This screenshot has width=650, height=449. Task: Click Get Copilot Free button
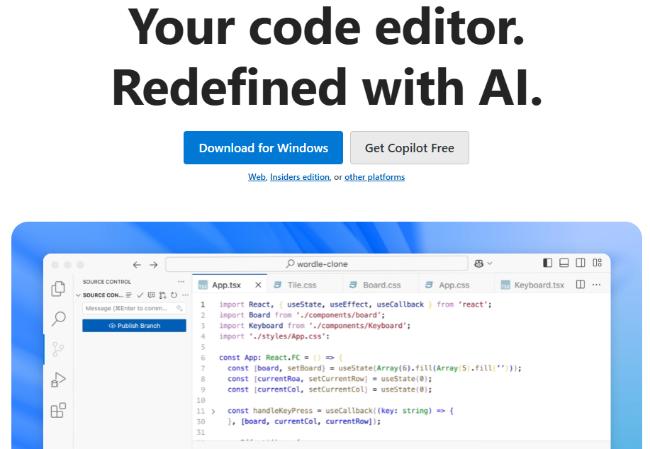[410, 148]
